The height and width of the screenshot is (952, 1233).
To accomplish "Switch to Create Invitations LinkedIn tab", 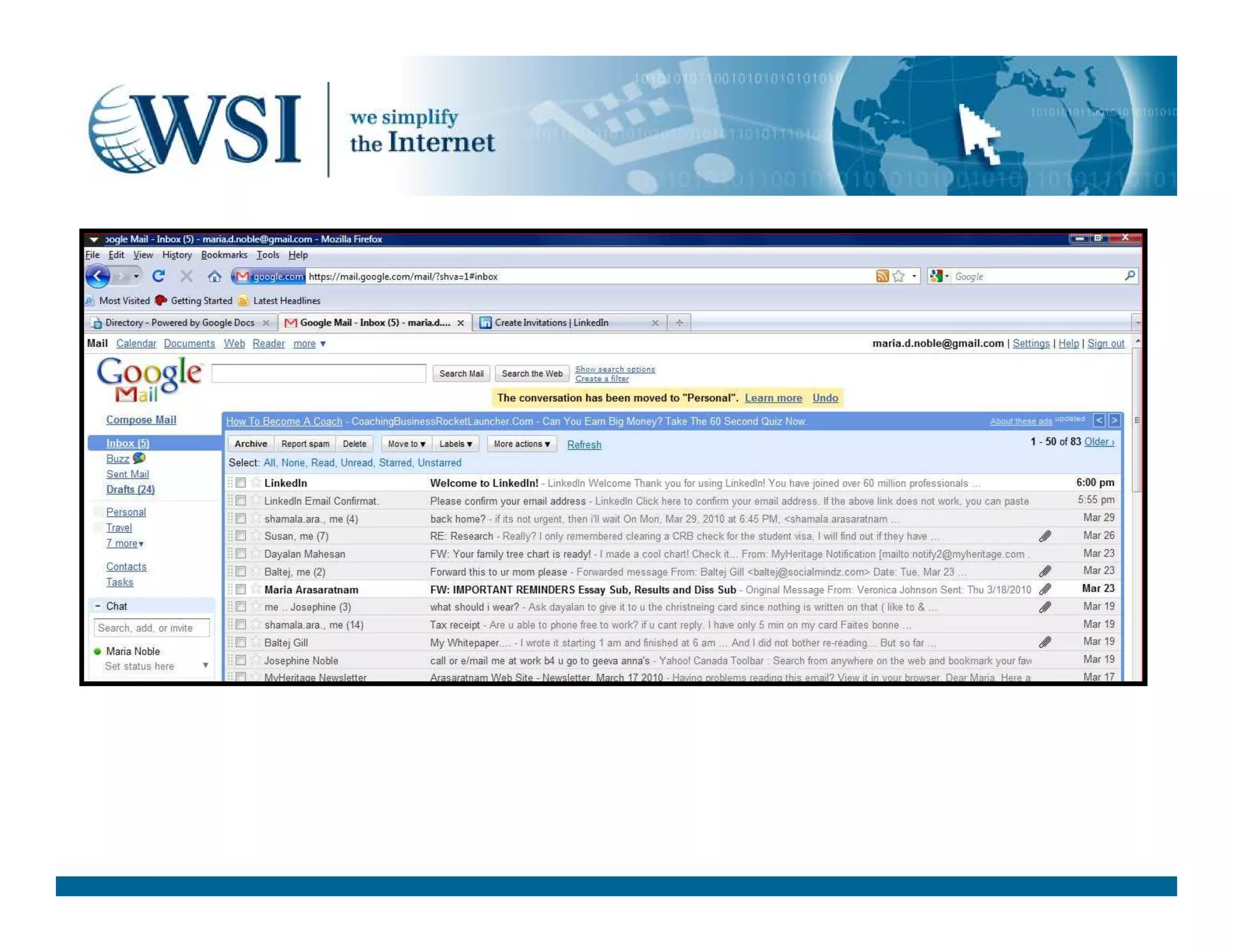I will [551, 323].
